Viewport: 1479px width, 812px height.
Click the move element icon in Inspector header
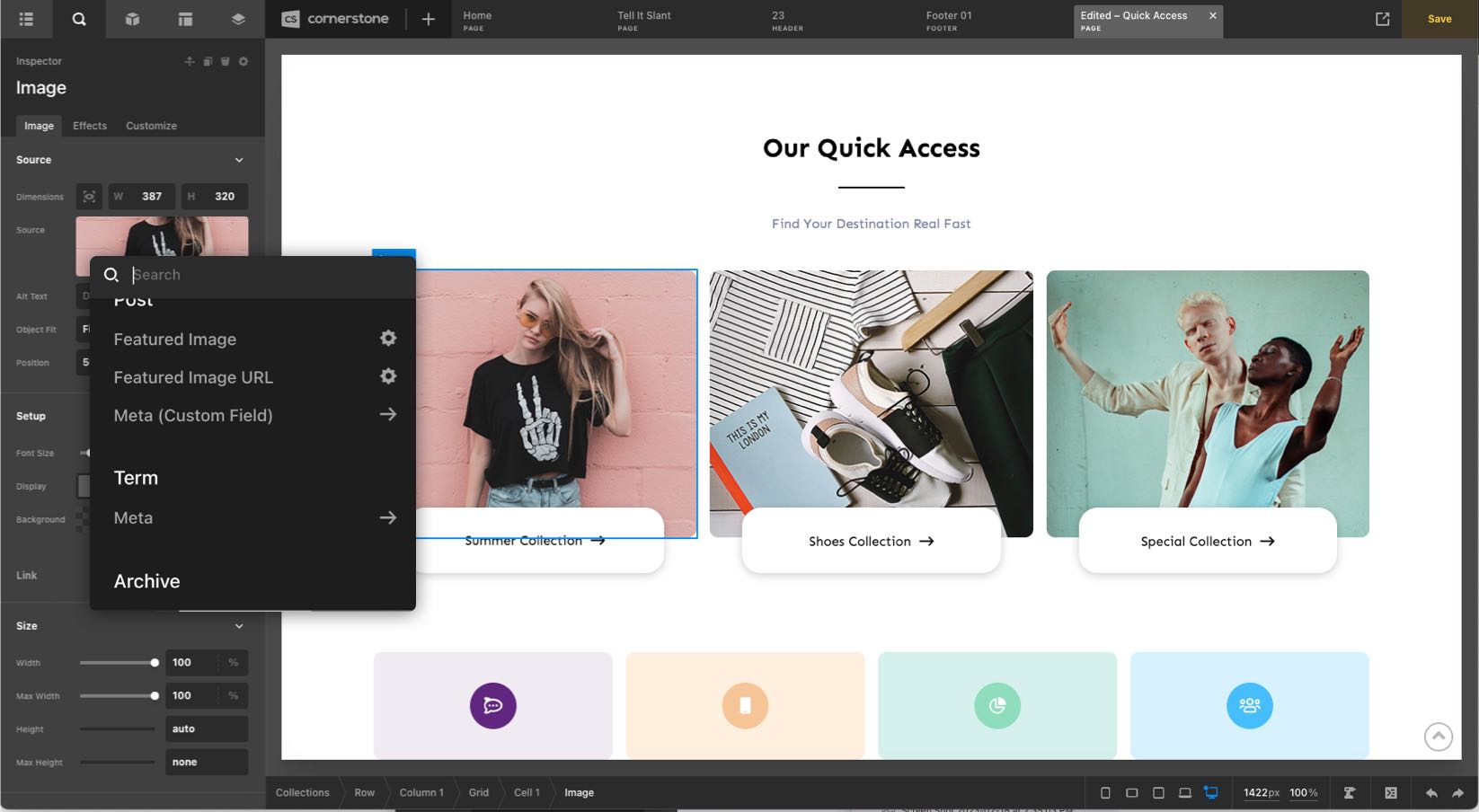190,62
